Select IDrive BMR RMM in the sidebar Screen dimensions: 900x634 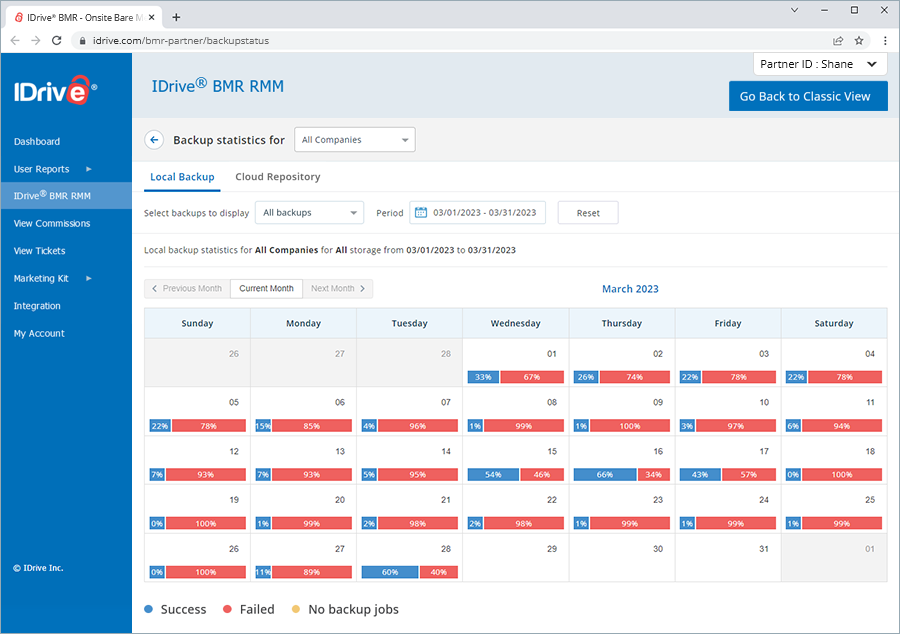click(66, 196)
